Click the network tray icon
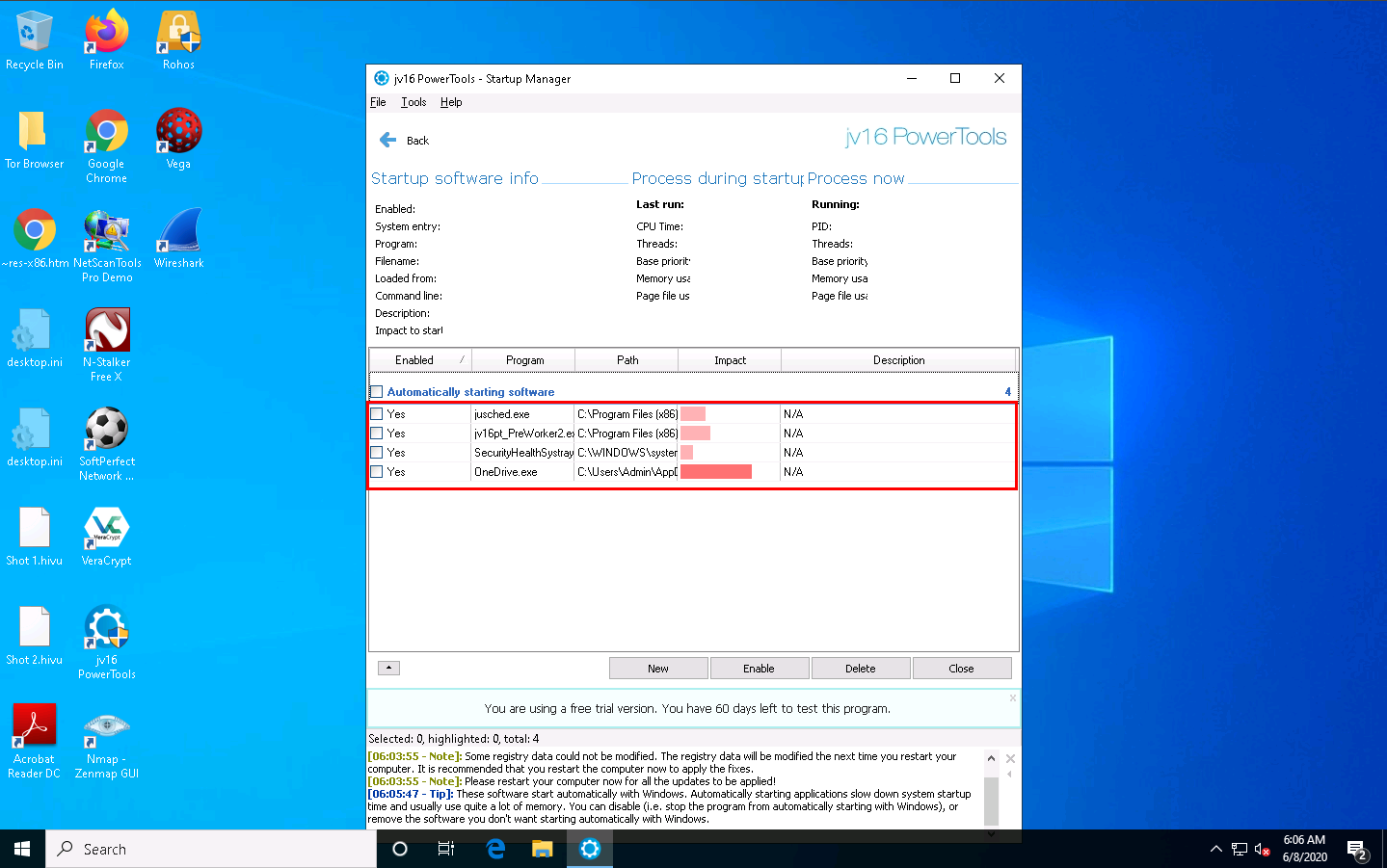1387x868 pixels. (1240, 849)
